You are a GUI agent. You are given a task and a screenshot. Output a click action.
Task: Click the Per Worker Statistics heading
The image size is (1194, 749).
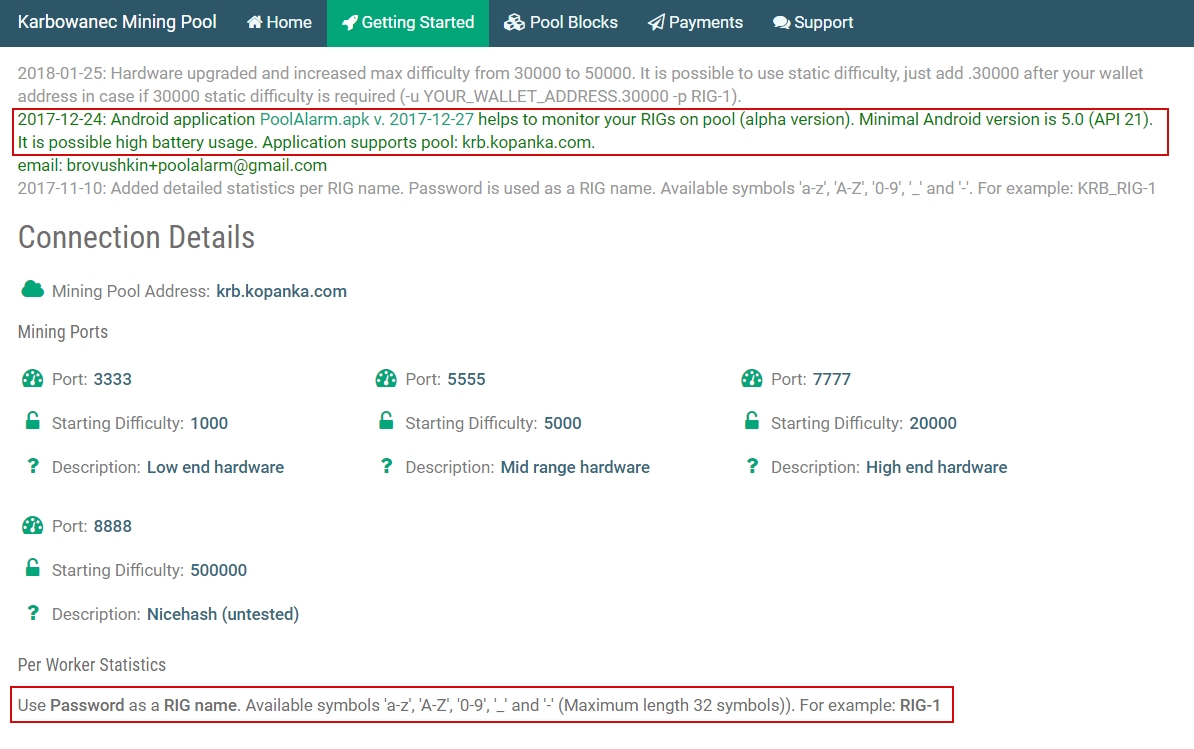point(91,665)
